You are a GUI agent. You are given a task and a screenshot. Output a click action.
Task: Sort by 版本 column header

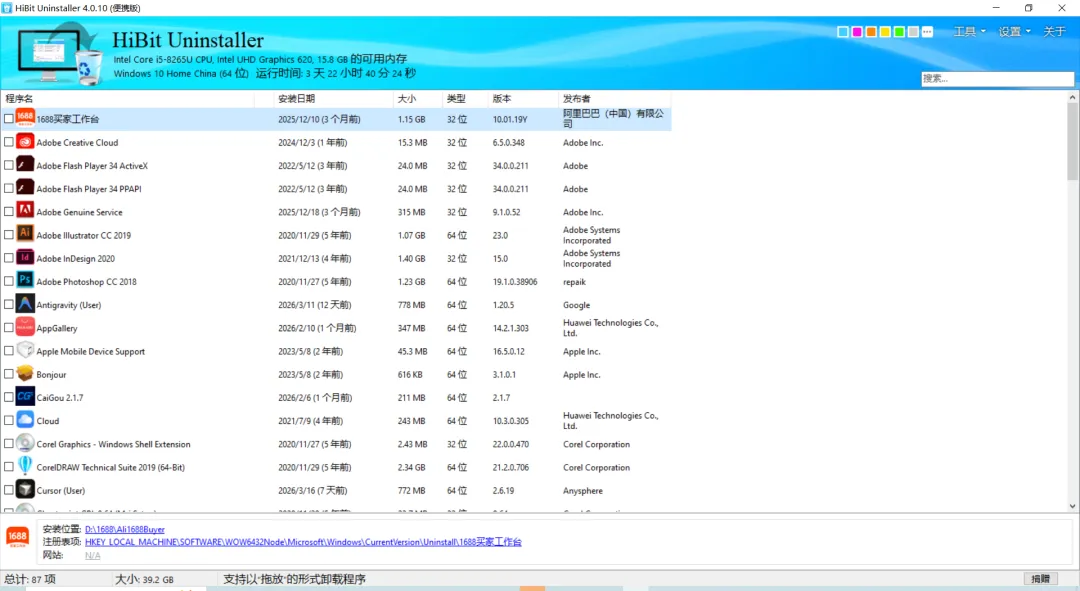point(523,98)
